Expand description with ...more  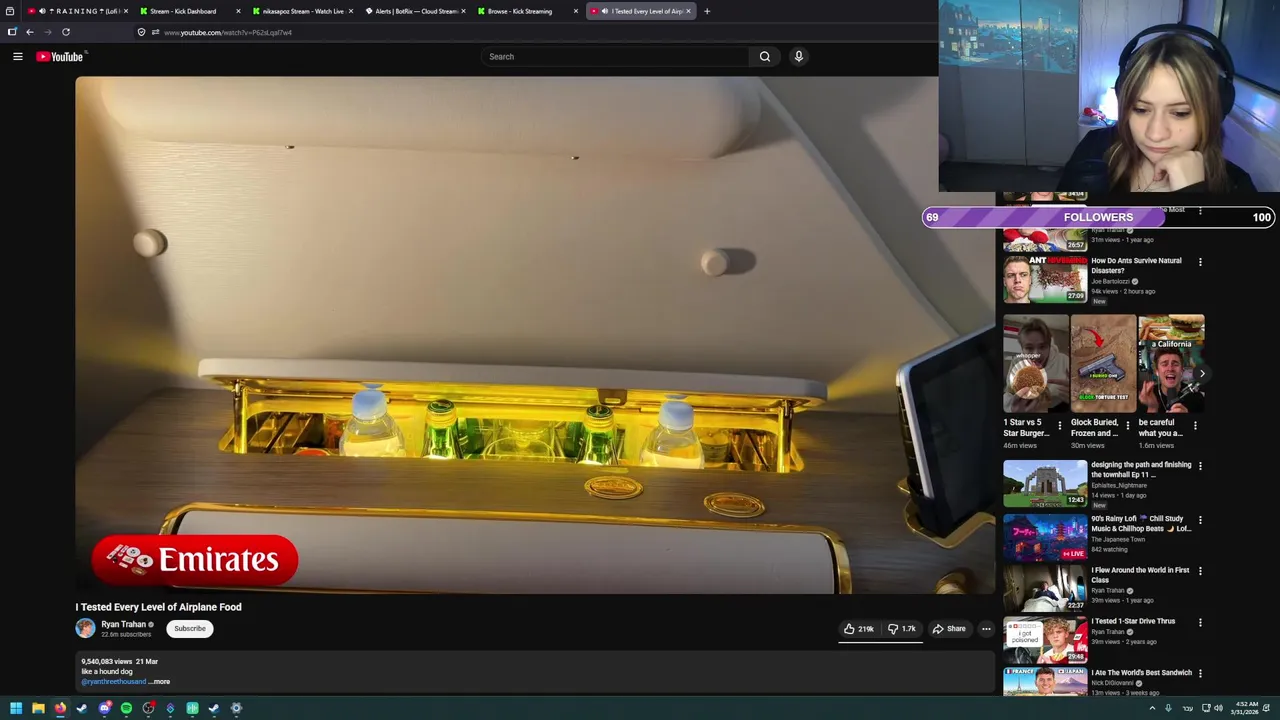coord(161,682)
